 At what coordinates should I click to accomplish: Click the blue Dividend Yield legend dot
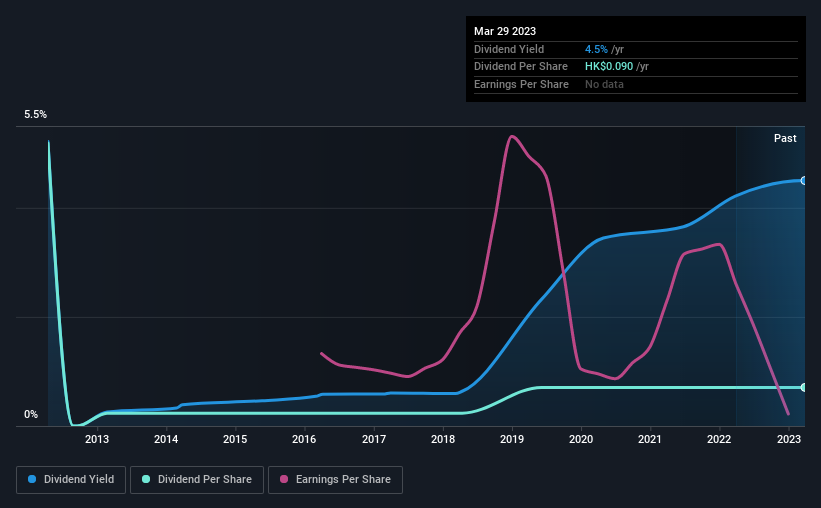pyautogui.click(x=32, y=479)
